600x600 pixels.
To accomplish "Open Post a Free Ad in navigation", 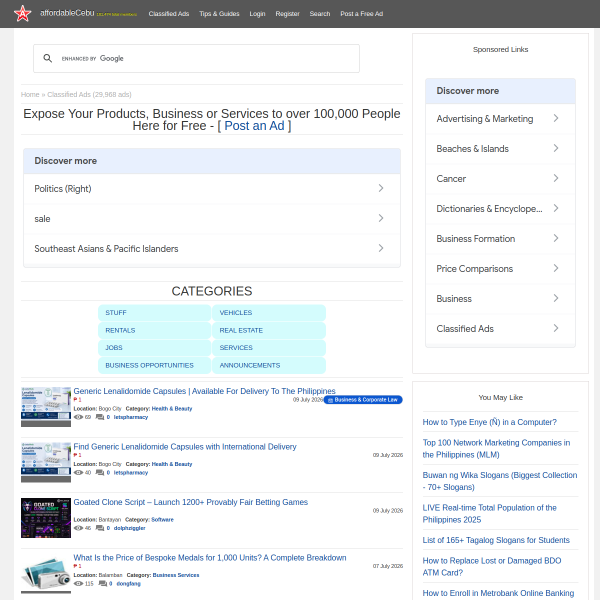I will pos(362,14).
